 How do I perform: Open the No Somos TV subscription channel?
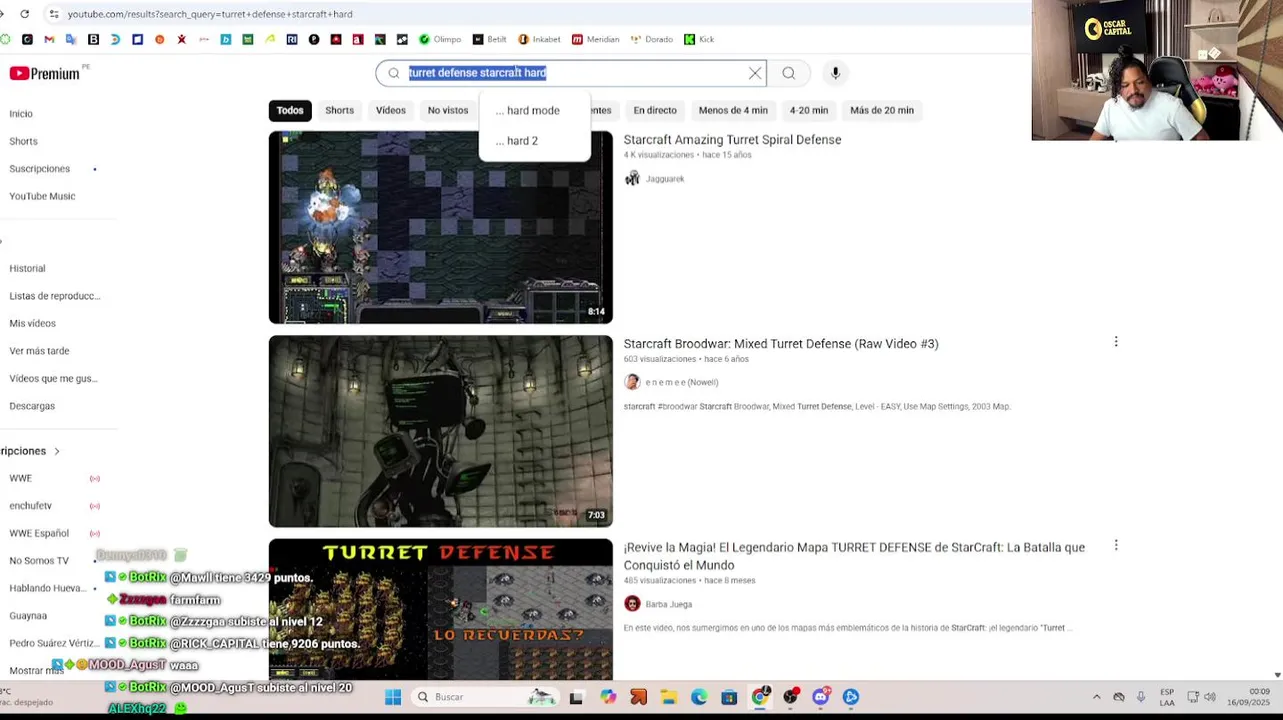click(x=39, y=561)
